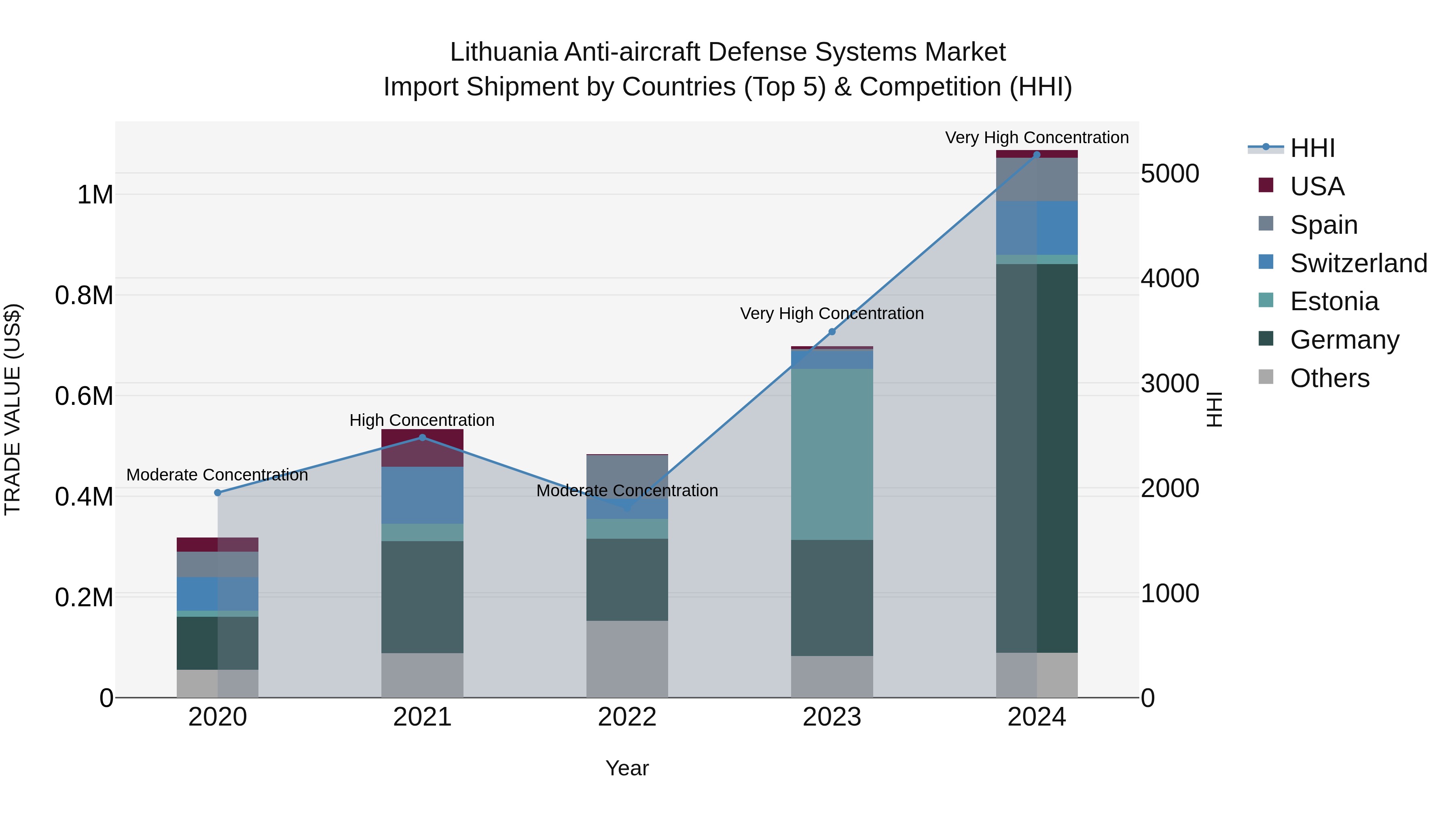Click the 'Moderate Concentration' label above 2020
The width and height of the screenshot is (1456, 819).
(218, 475)
